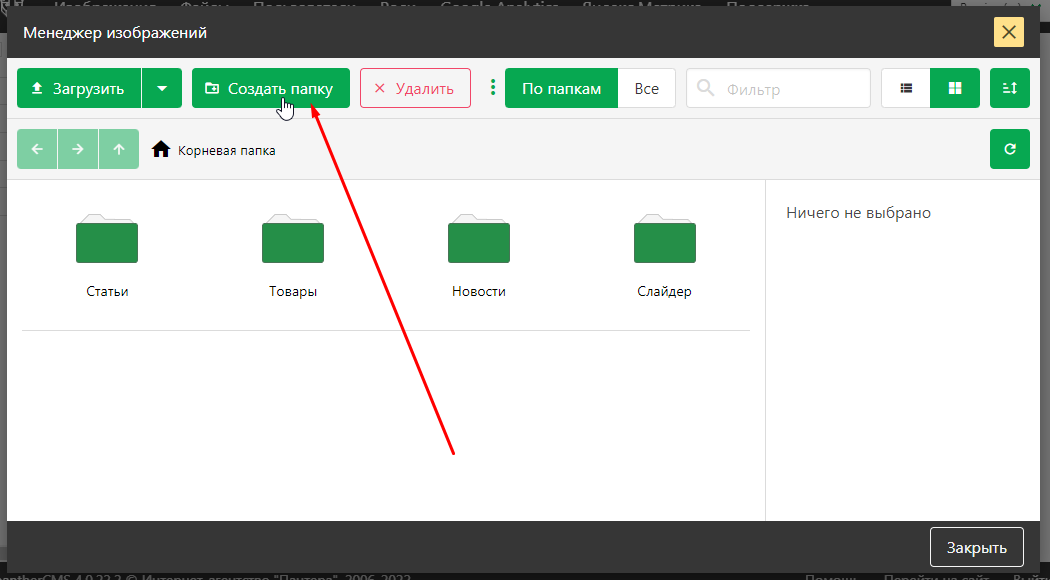Navigate up one folder level
The image size is (1050, 580).
point(119,149)
